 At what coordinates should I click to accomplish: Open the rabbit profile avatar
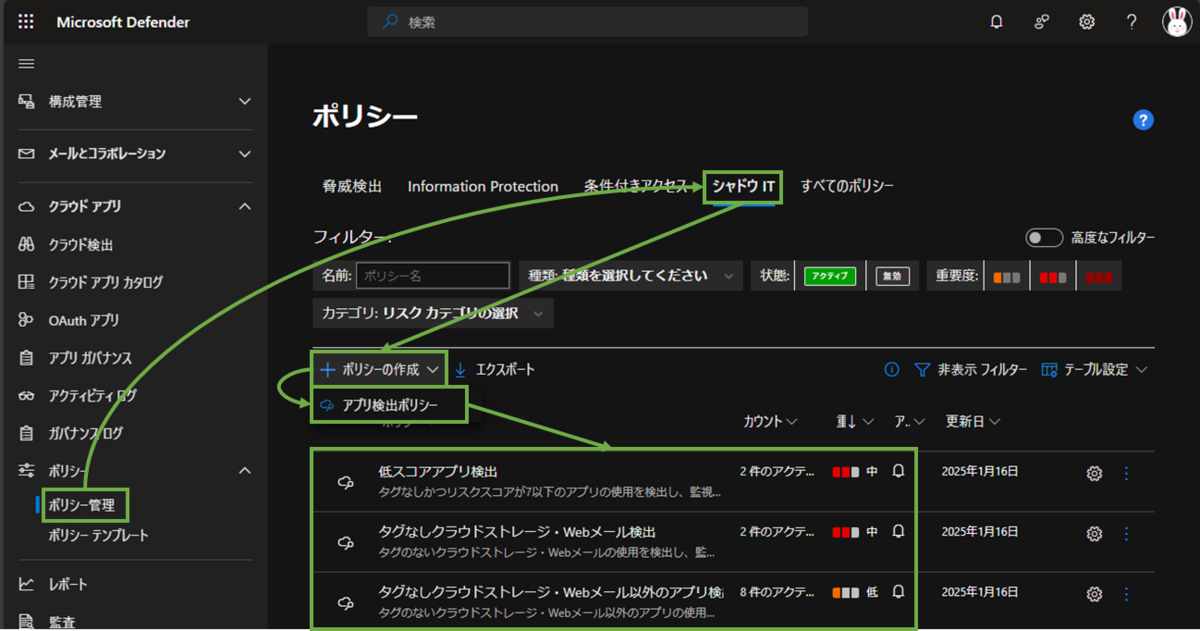click(1176, 22)
